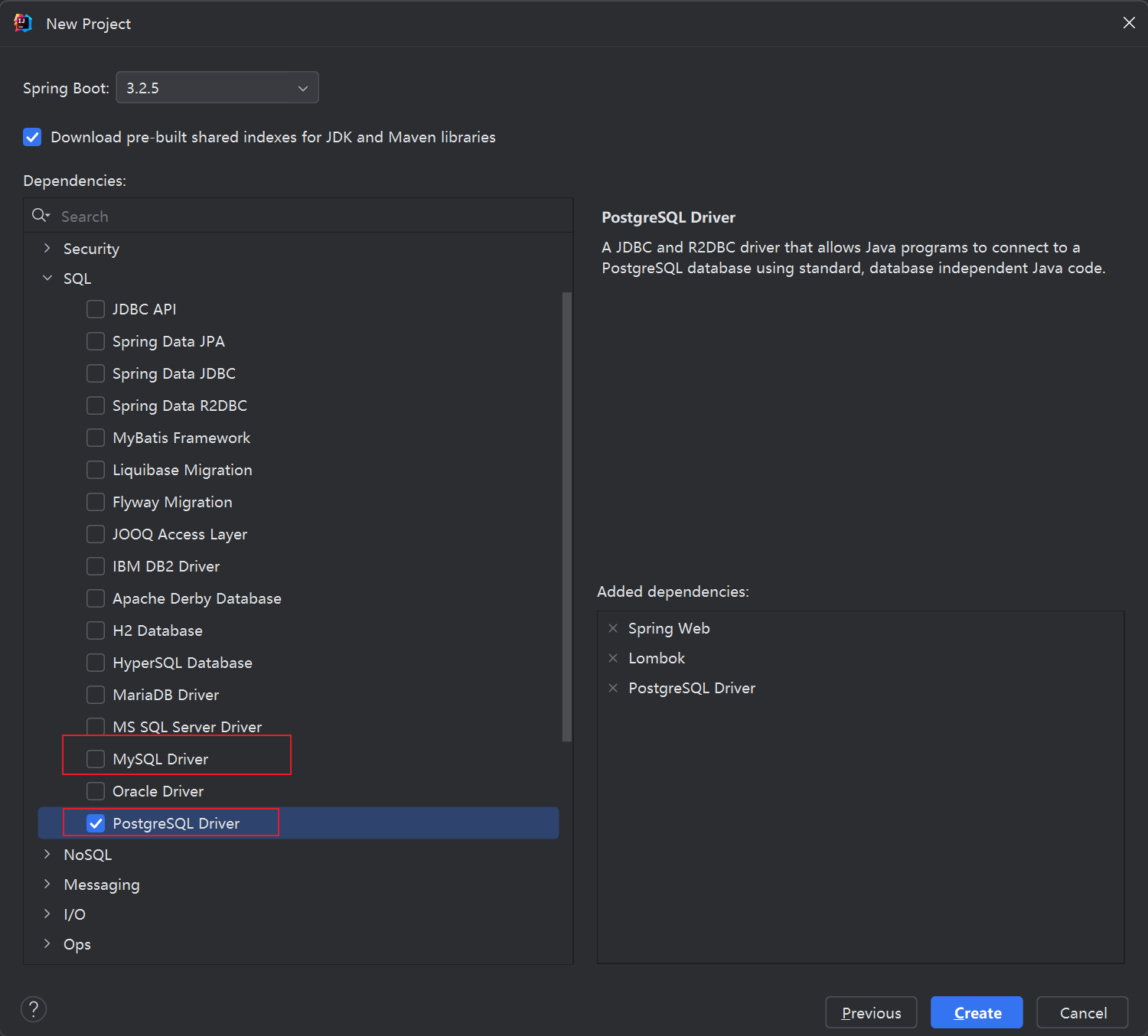Select PostgreSQL Driver text in added dependencies
Screen dimensions: 1148x1036
click(692, 688)
